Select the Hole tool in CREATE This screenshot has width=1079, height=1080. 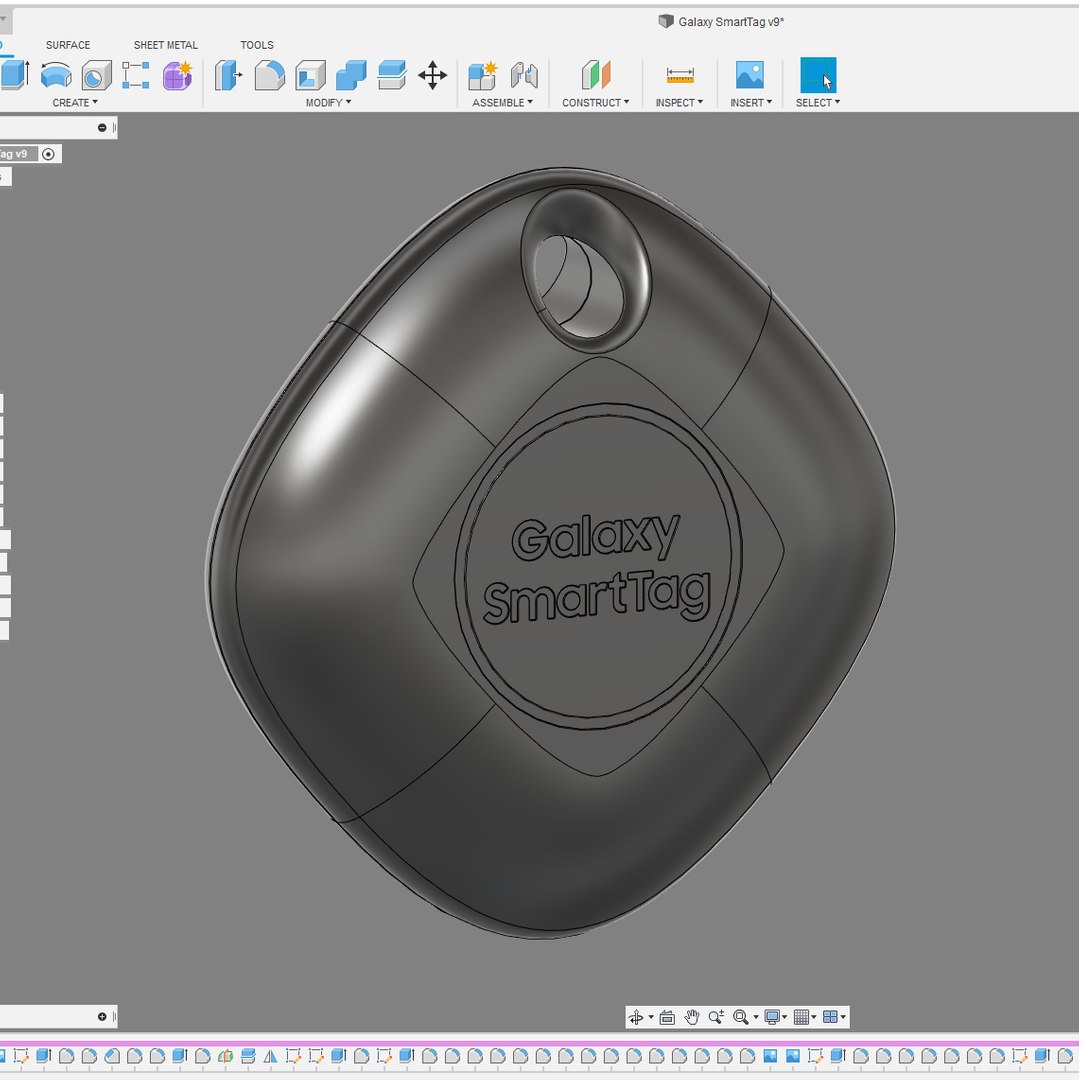click(x=97, y=75)
